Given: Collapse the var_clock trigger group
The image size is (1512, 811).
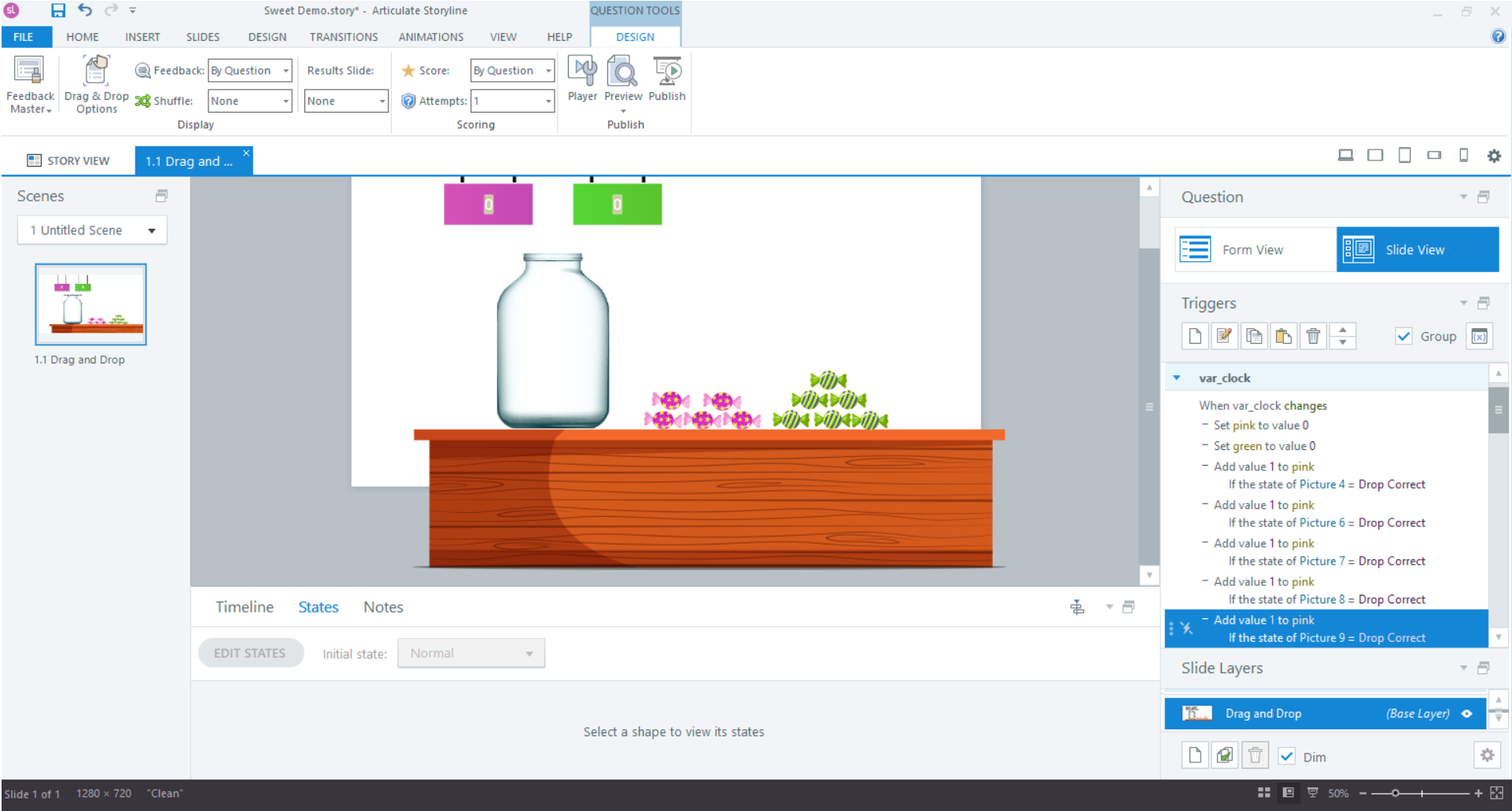Looking at the screenshot, I should [x=1177, y=378].
